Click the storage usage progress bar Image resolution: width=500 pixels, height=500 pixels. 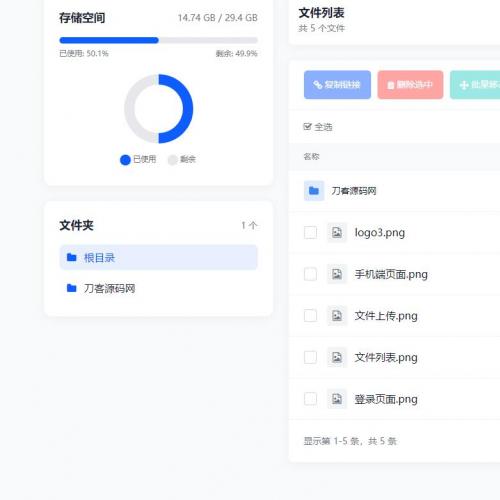click(158, 40)
